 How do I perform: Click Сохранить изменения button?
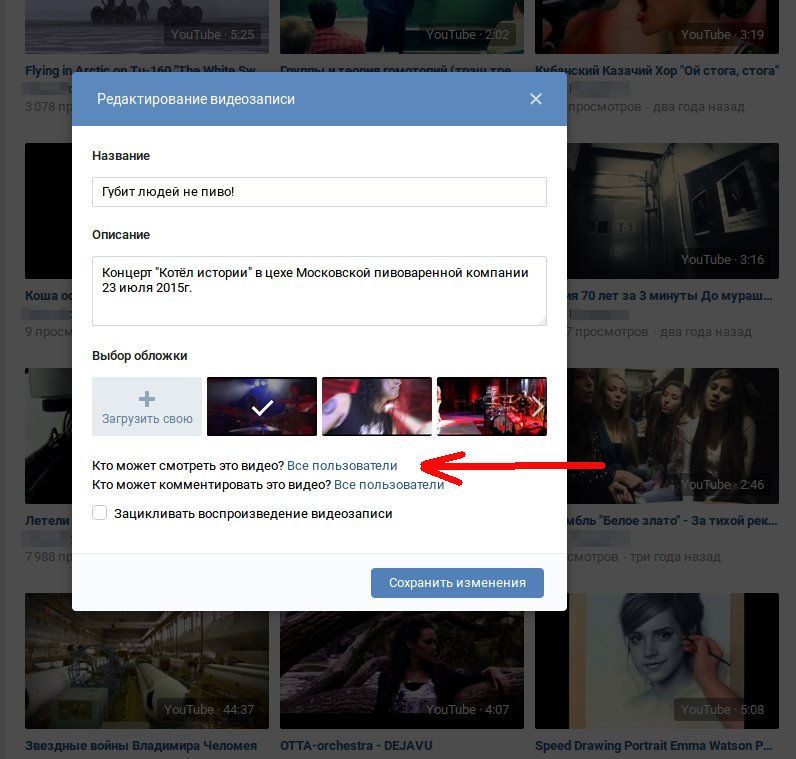pyautogui.click(x=457, y=583)
